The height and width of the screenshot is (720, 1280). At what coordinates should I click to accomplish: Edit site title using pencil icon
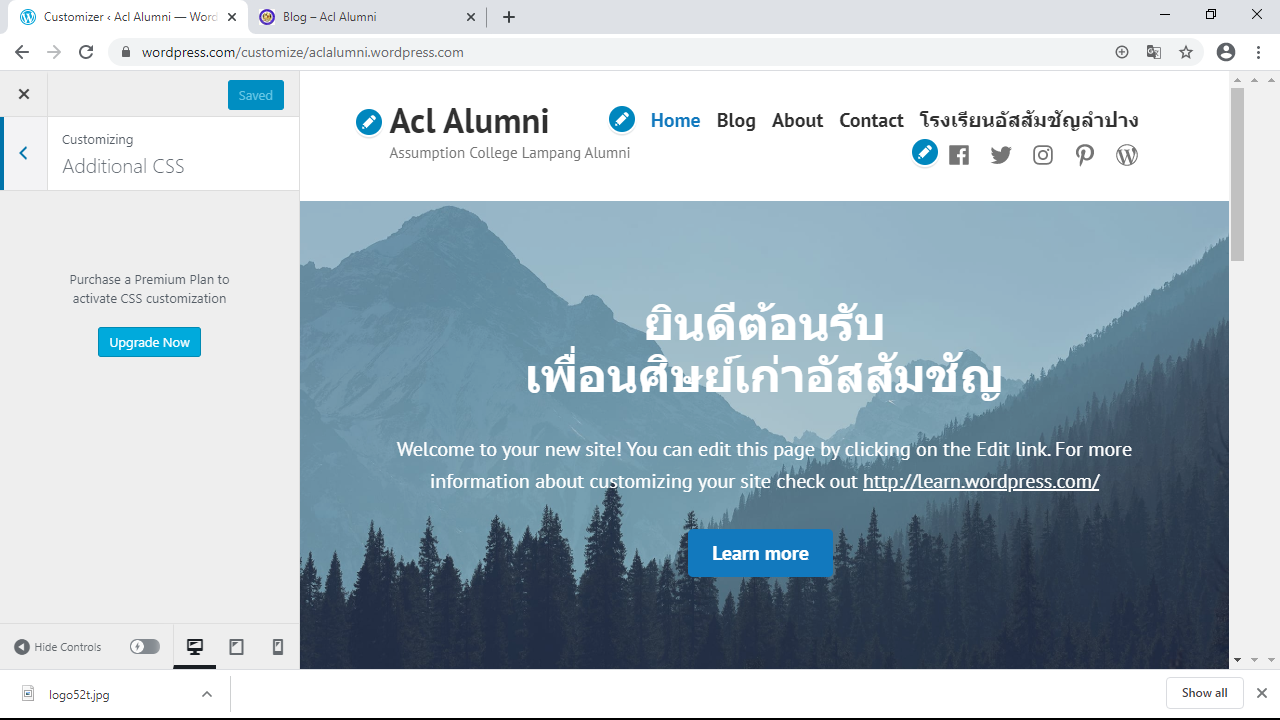(x=369, y=122)
